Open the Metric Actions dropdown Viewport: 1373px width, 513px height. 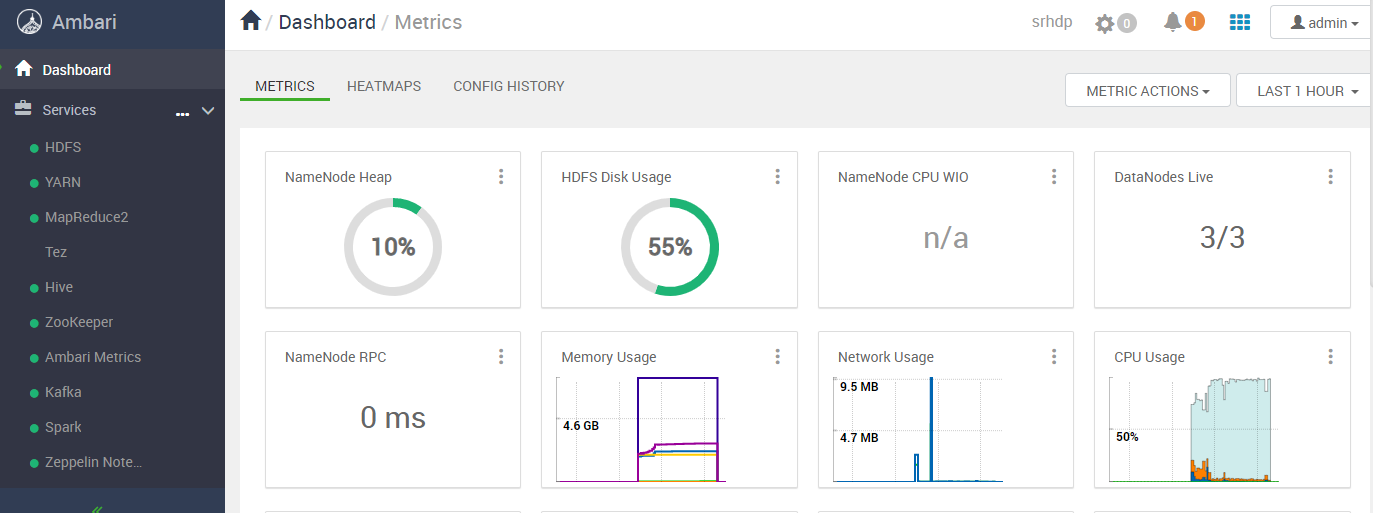click(x=1148, y=91)
